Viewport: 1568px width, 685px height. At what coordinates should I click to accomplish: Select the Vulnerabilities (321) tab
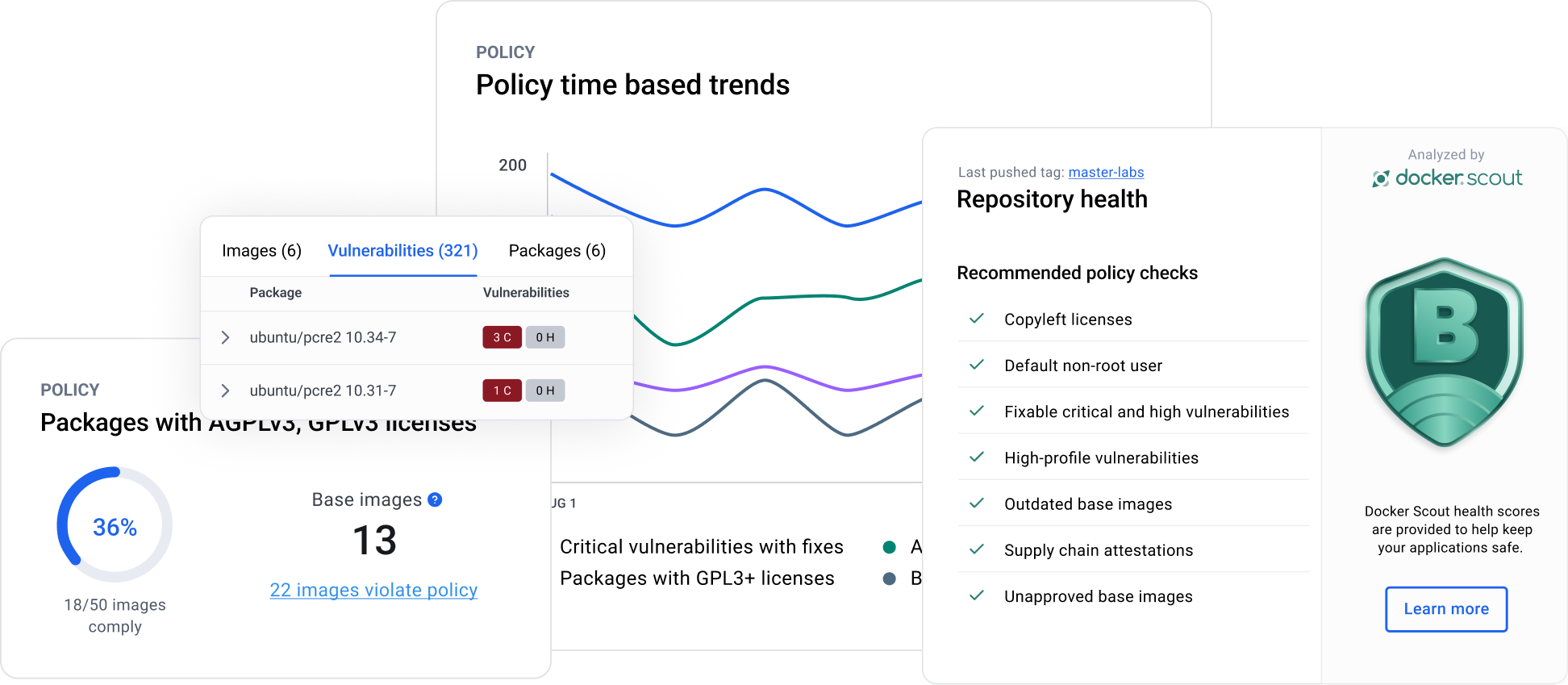pyautogui.click(x=402, y=251)
